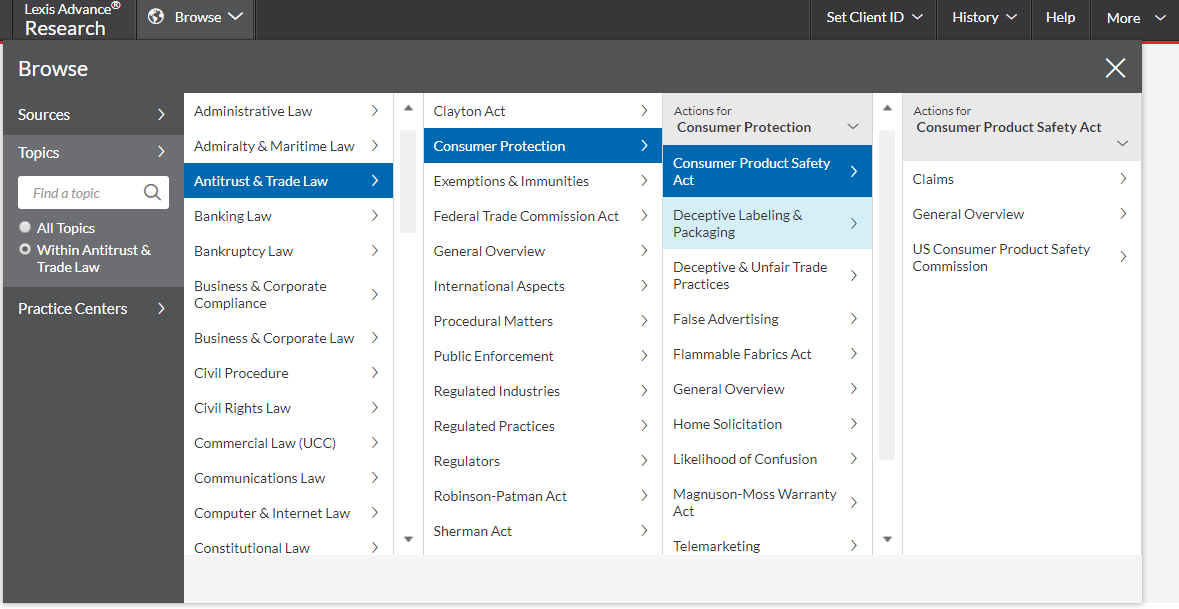The width and height of the screenshot is (1179, 609).
Task: Open Regulated Practices subtopic
Action: point(542,426)
